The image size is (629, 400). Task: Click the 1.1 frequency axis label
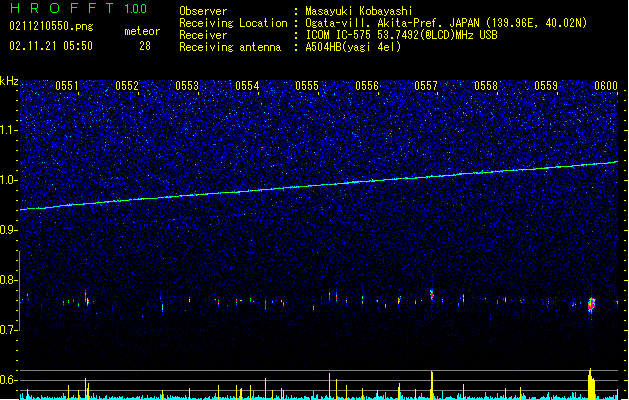click(x=9, y=130)
